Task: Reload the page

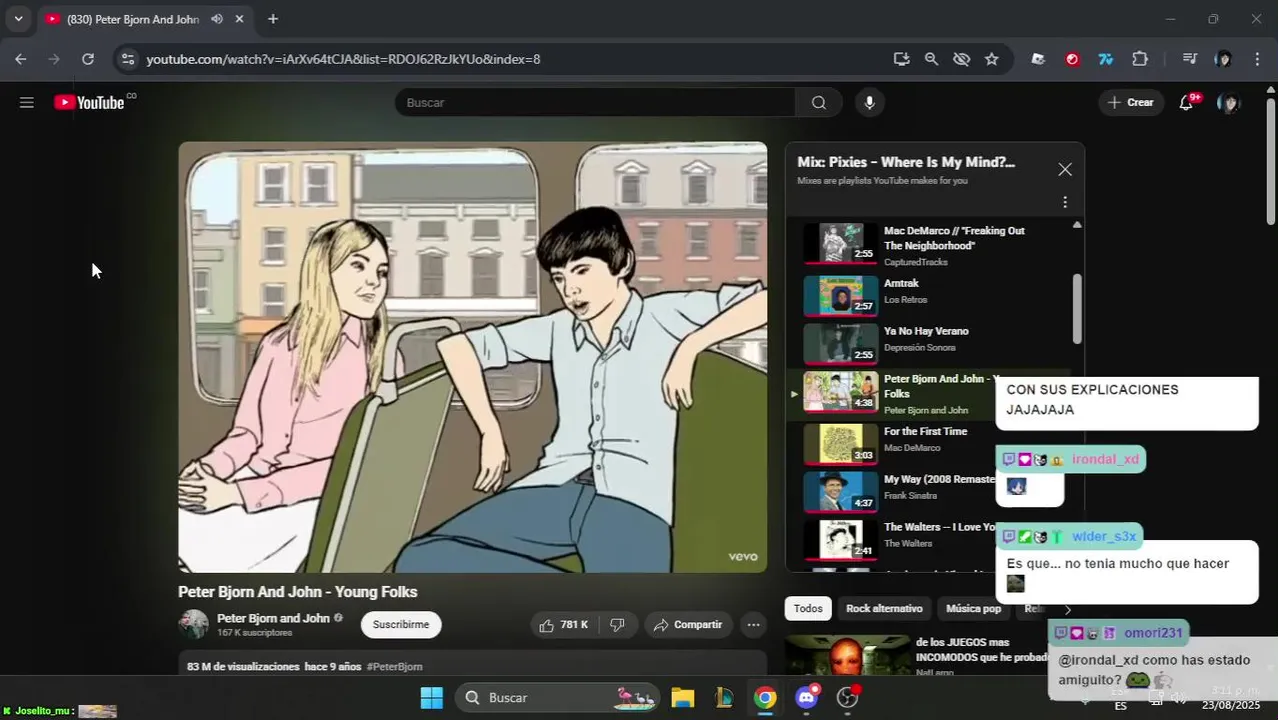Action: [88, 59]
